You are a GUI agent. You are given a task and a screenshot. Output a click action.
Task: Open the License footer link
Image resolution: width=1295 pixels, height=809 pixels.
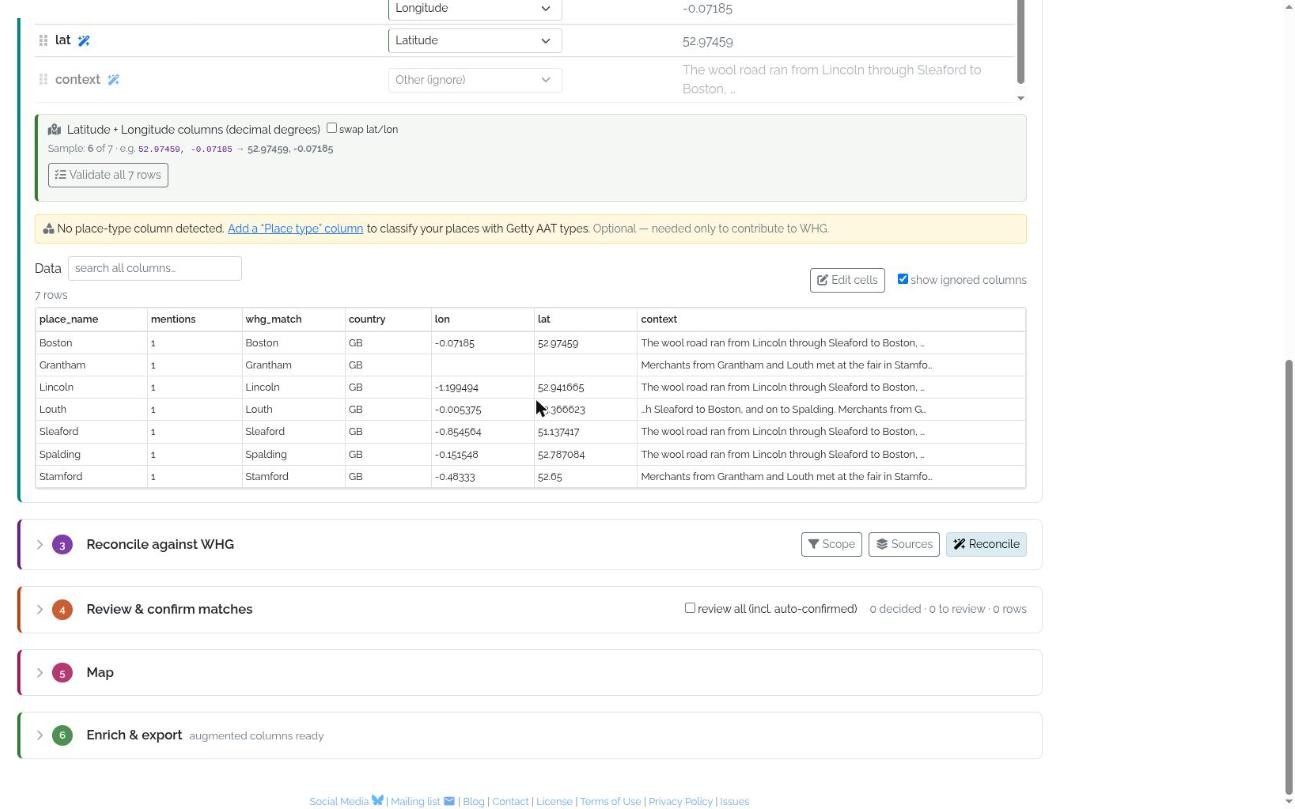(554, 802)
